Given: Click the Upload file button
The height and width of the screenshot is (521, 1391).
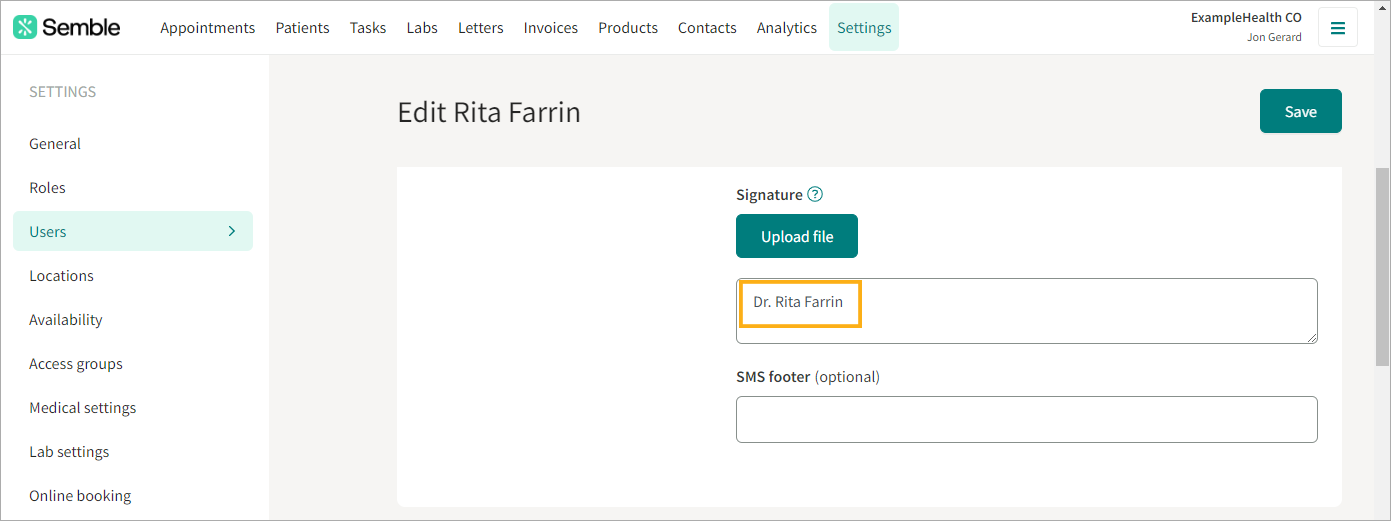Looking at the screenshot, I should click(797, 236).
